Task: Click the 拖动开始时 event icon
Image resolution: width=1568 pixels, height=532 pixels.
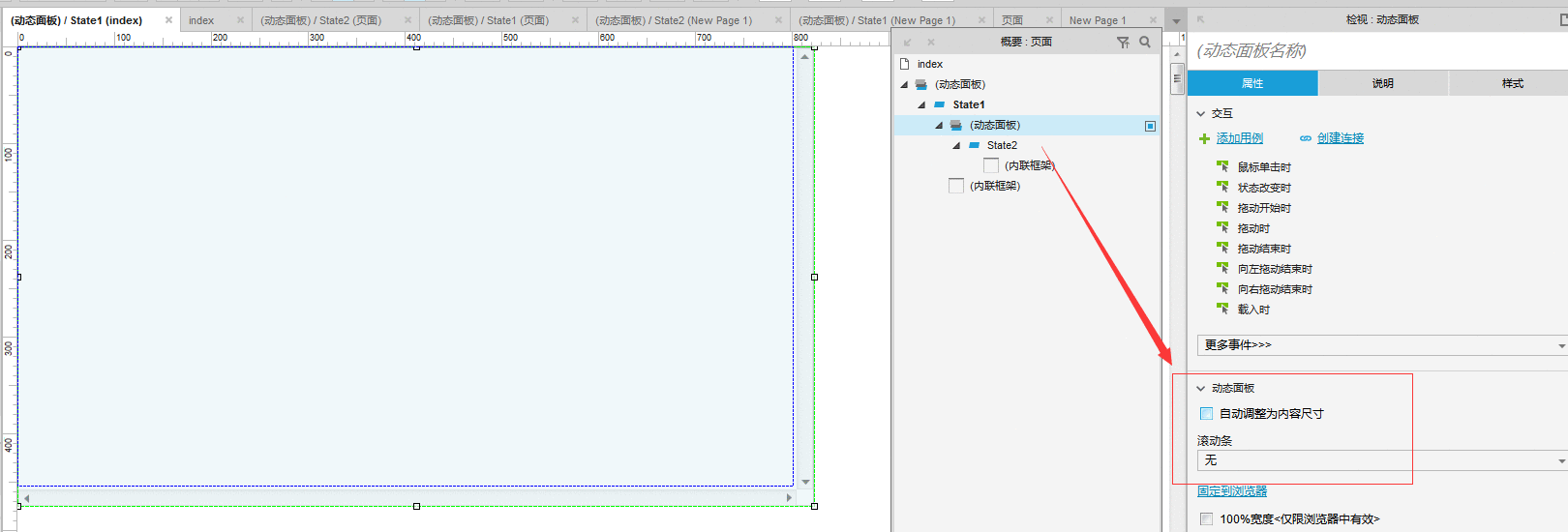Action: tap(1222, 207)
